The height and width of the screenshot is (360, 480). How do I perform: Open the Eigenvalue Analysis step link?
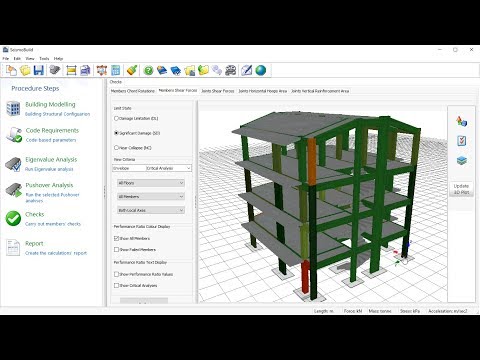[51, 160]
